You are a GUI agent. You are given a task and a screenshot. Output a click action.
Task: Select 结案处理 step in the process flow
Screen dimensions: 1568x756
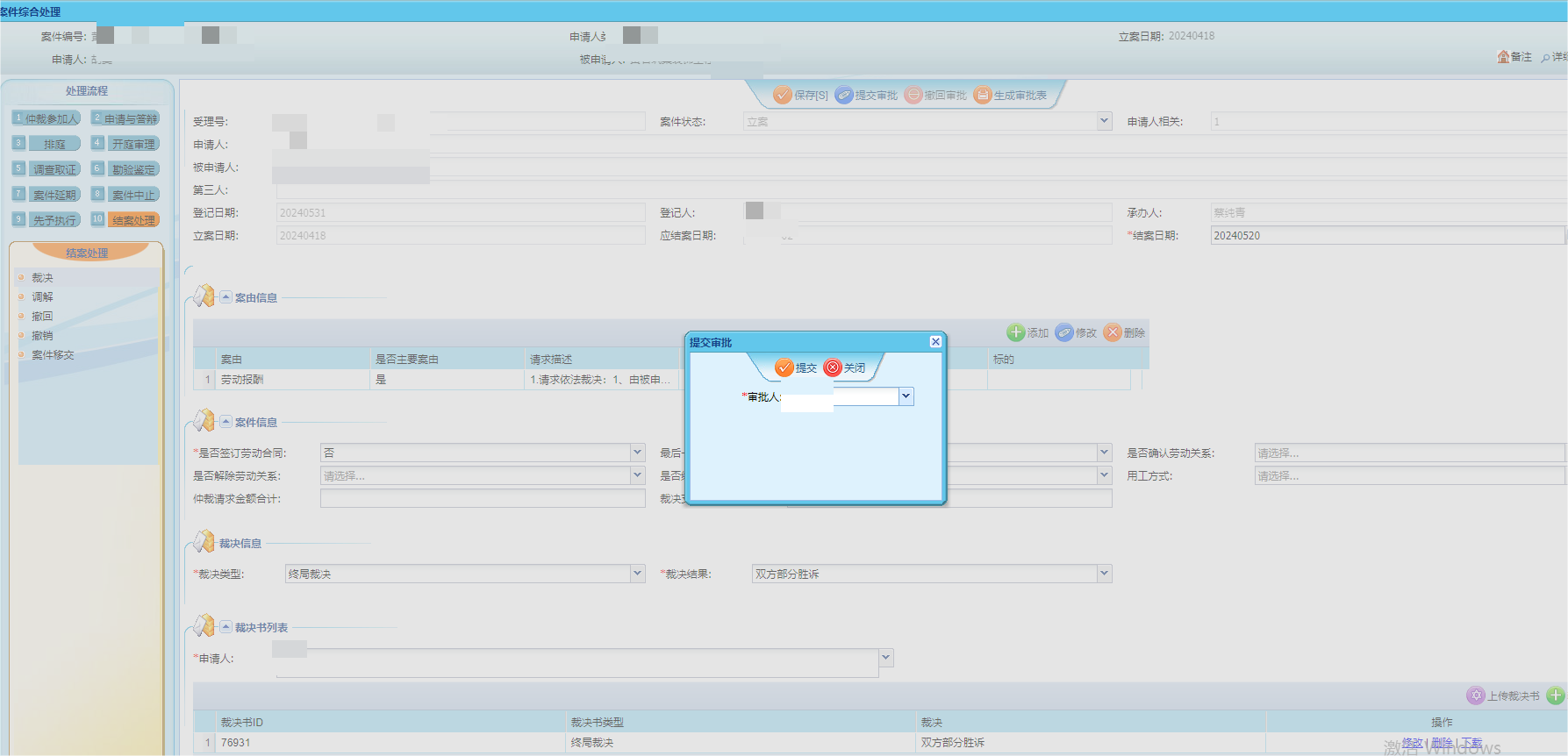tap(133, 220)
